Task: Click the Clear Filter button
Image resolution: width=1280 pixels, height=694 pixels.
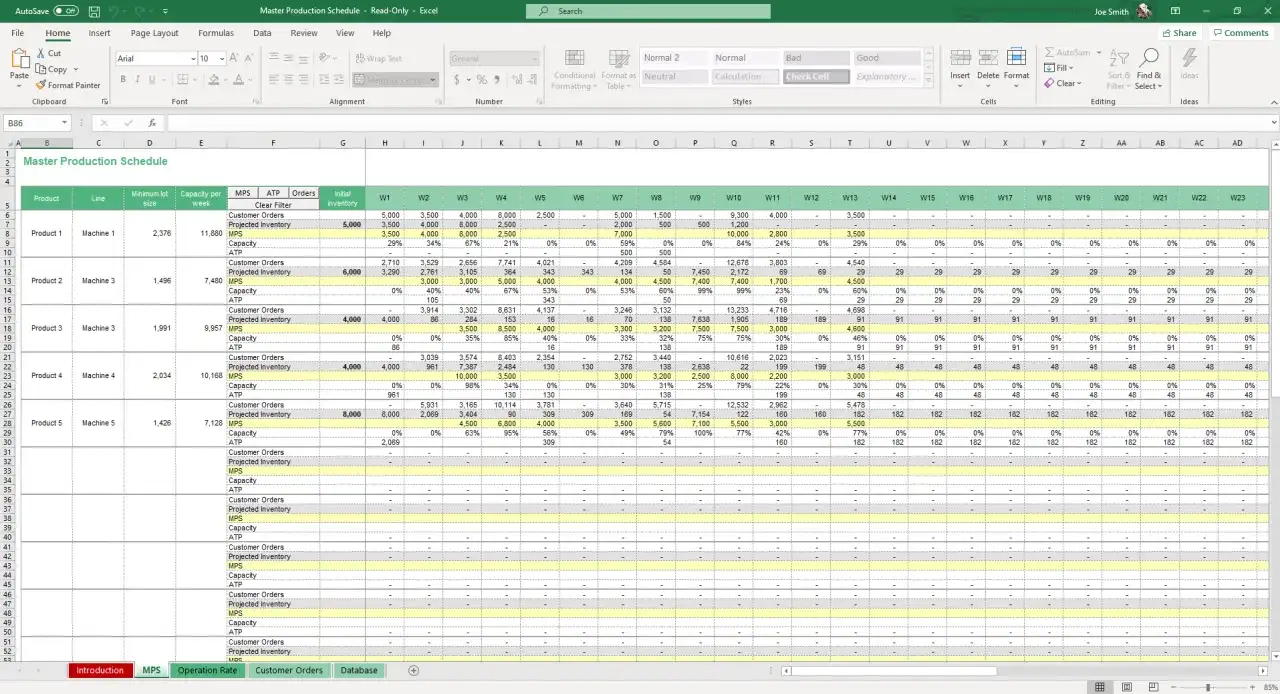Action: tap(273, 205)
